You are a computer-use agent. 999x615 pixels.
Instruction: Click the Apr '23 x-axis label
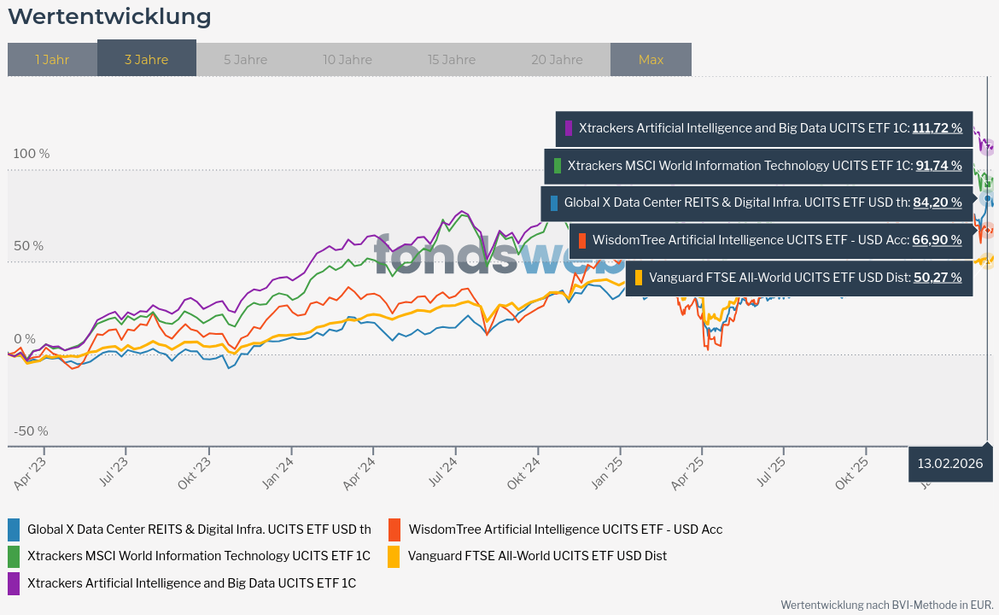(30, 474)
